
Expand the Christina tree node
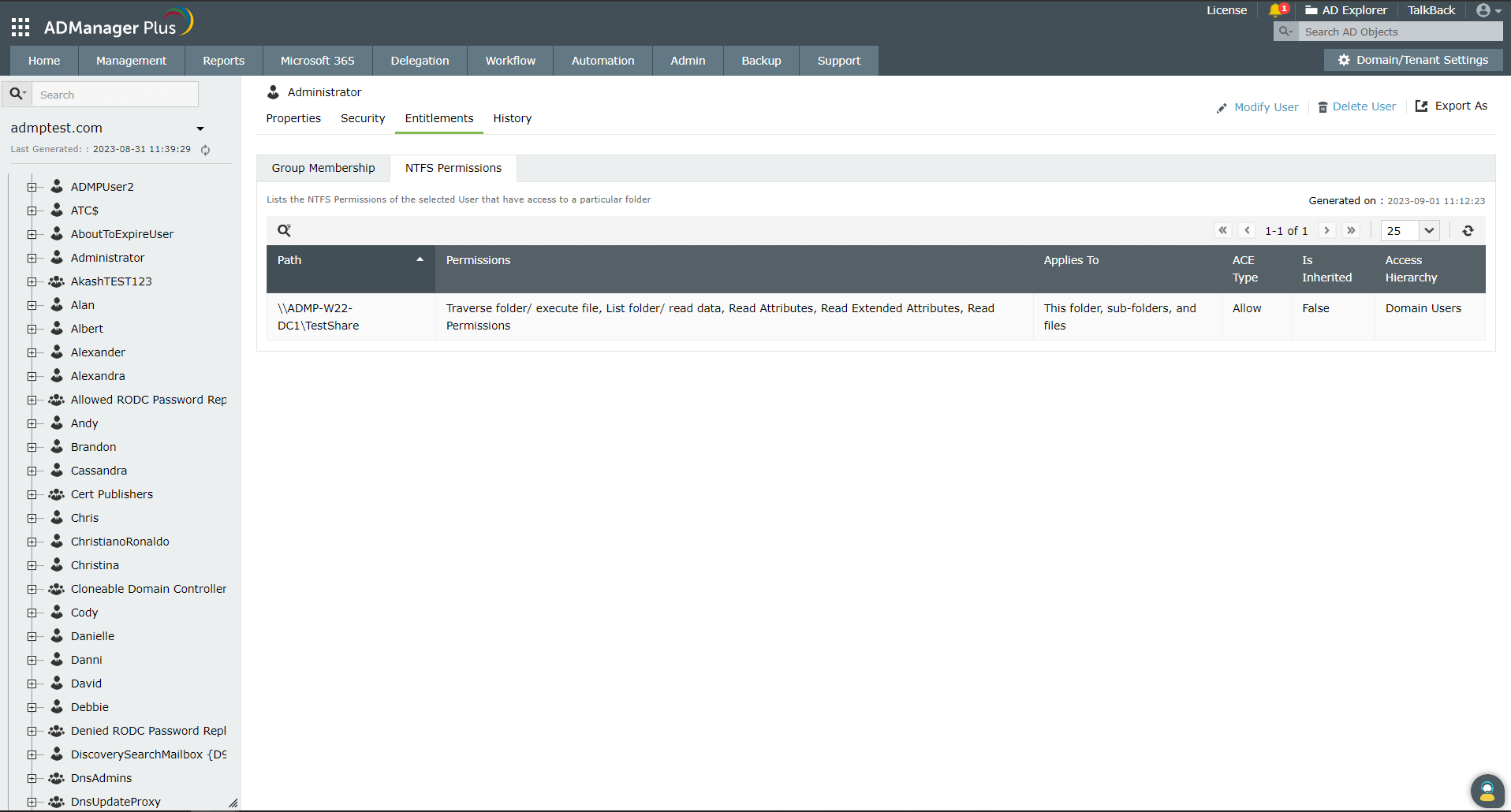(32, 565)
